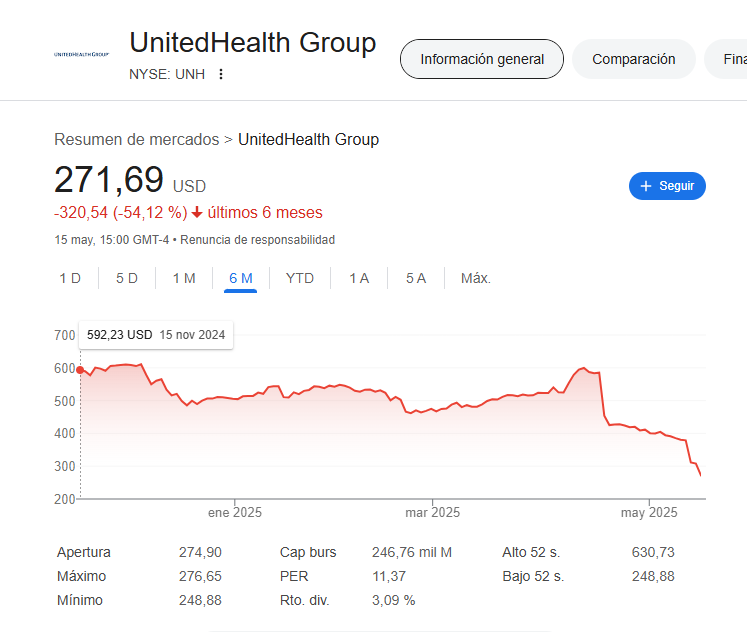This screenshot has height=632, width=747.
Task: Switch chart to 1 M range
Action: point(184,278)
